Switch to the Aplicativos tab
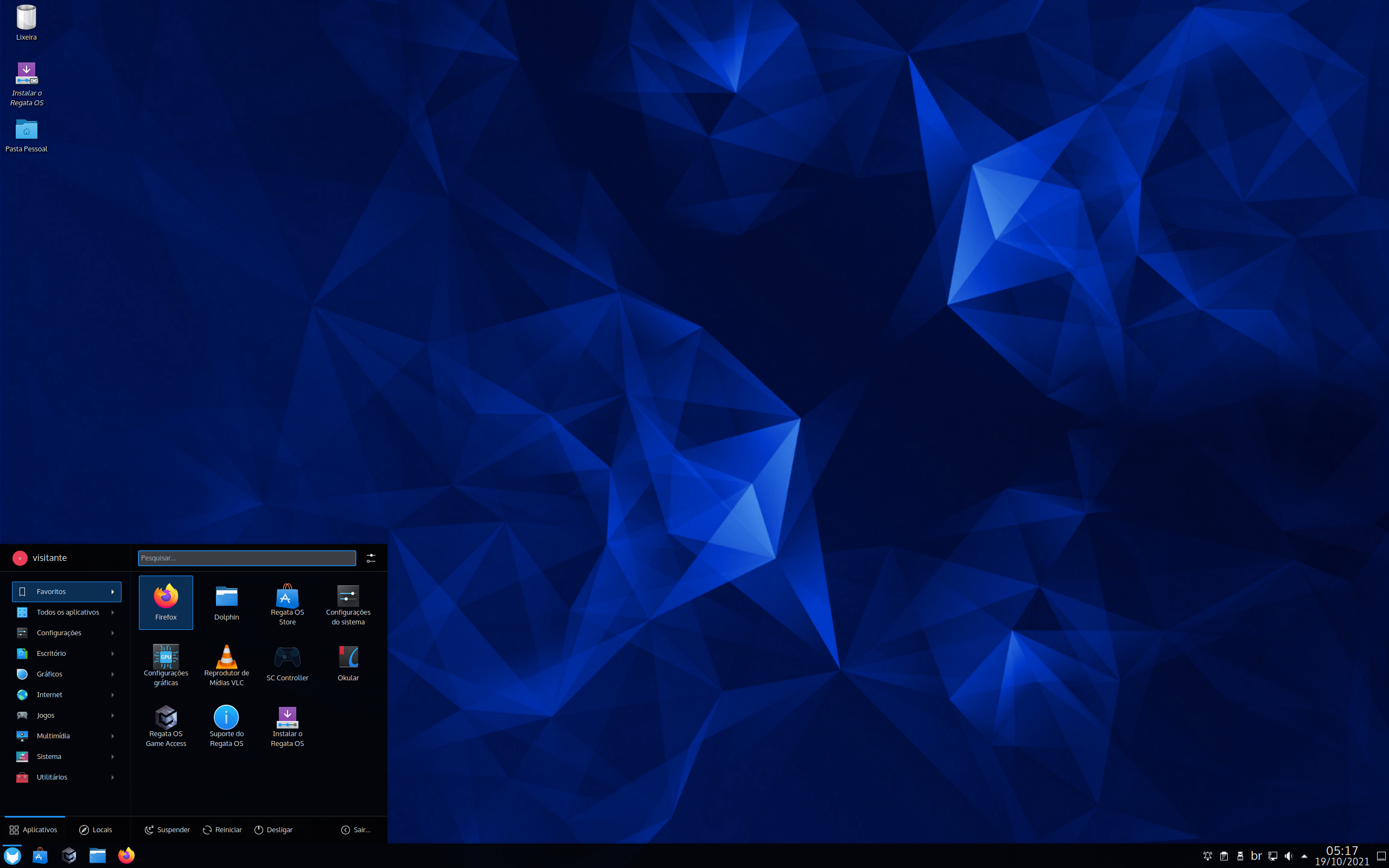The width and height of the screenshot is (1389, 868). 33,830
